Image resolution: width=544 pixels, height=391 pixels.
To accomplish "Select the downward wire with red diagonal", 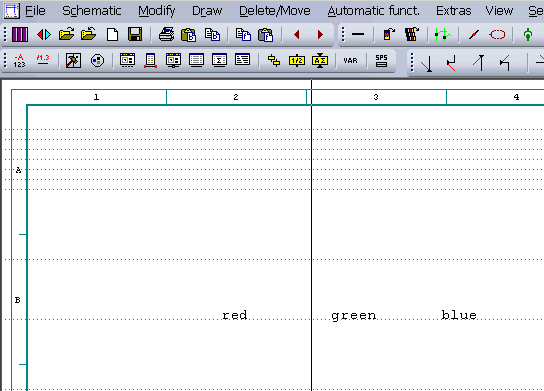I will [426, 63].
